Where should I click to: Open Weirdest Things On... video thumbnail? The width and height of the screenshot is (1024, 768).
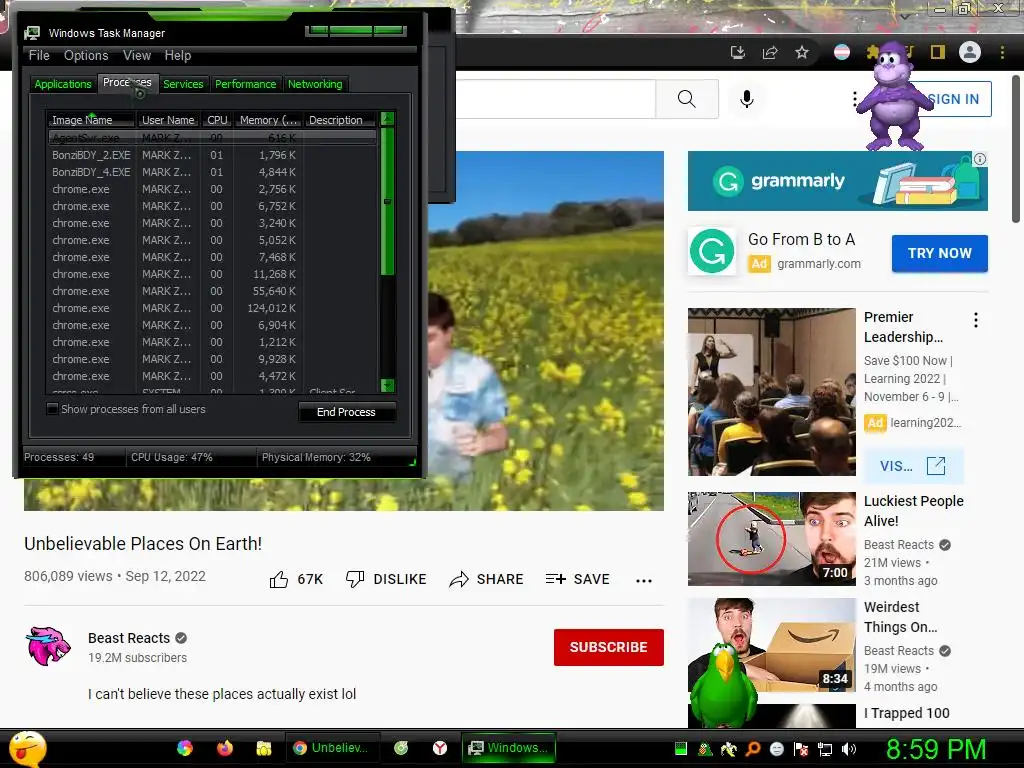(x=771, y=645)
